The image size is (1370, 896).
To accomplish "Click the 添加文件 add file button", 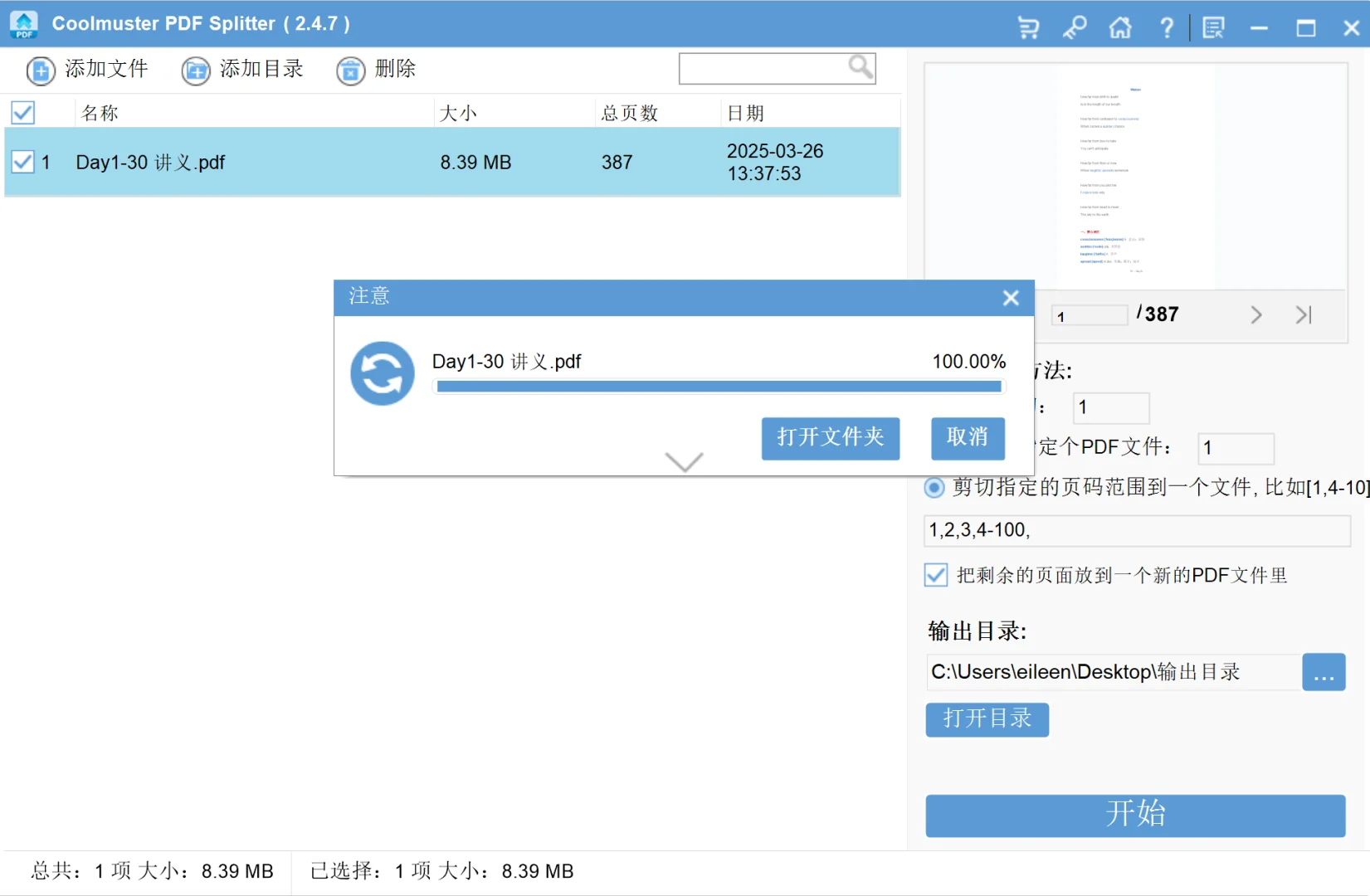I will click(87, 70).
